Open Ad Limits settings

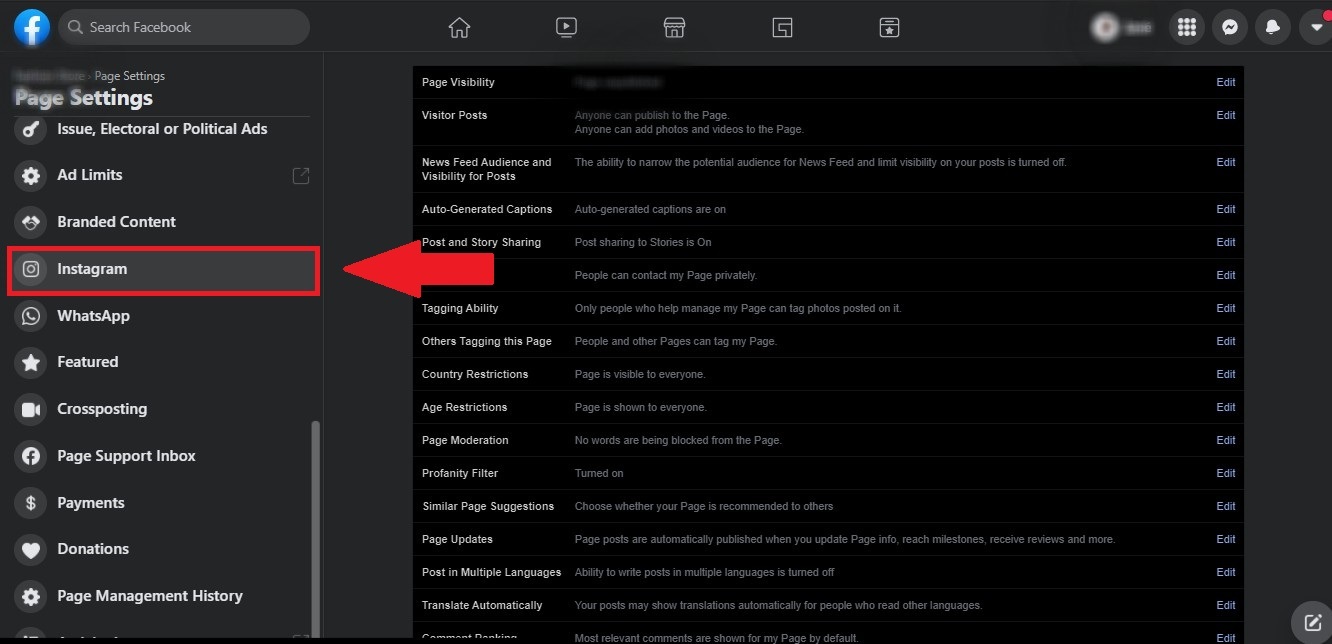pyautogui.click(x=163, y=175)
